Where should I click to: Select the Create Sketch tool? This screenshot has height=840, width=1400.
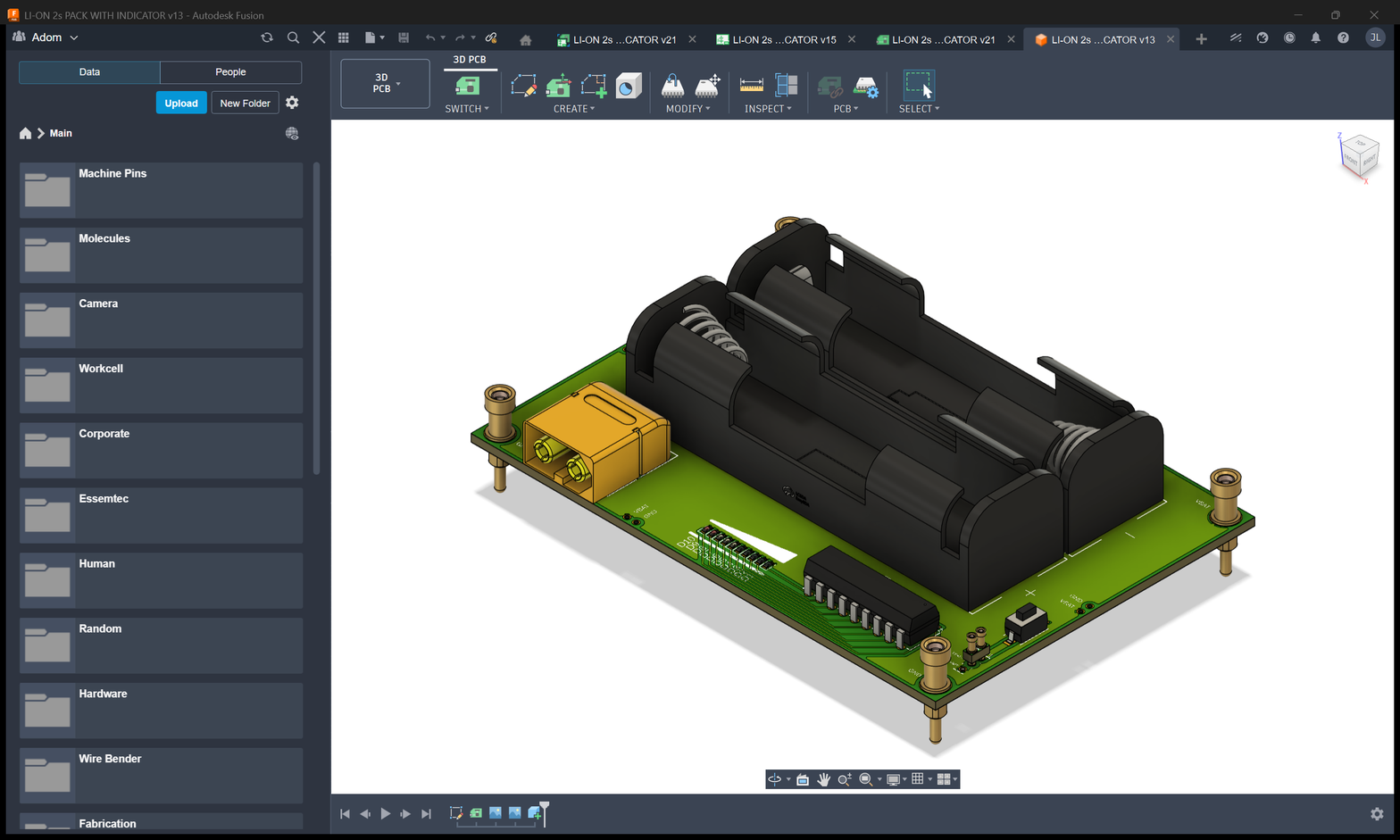tap(524, 86)
